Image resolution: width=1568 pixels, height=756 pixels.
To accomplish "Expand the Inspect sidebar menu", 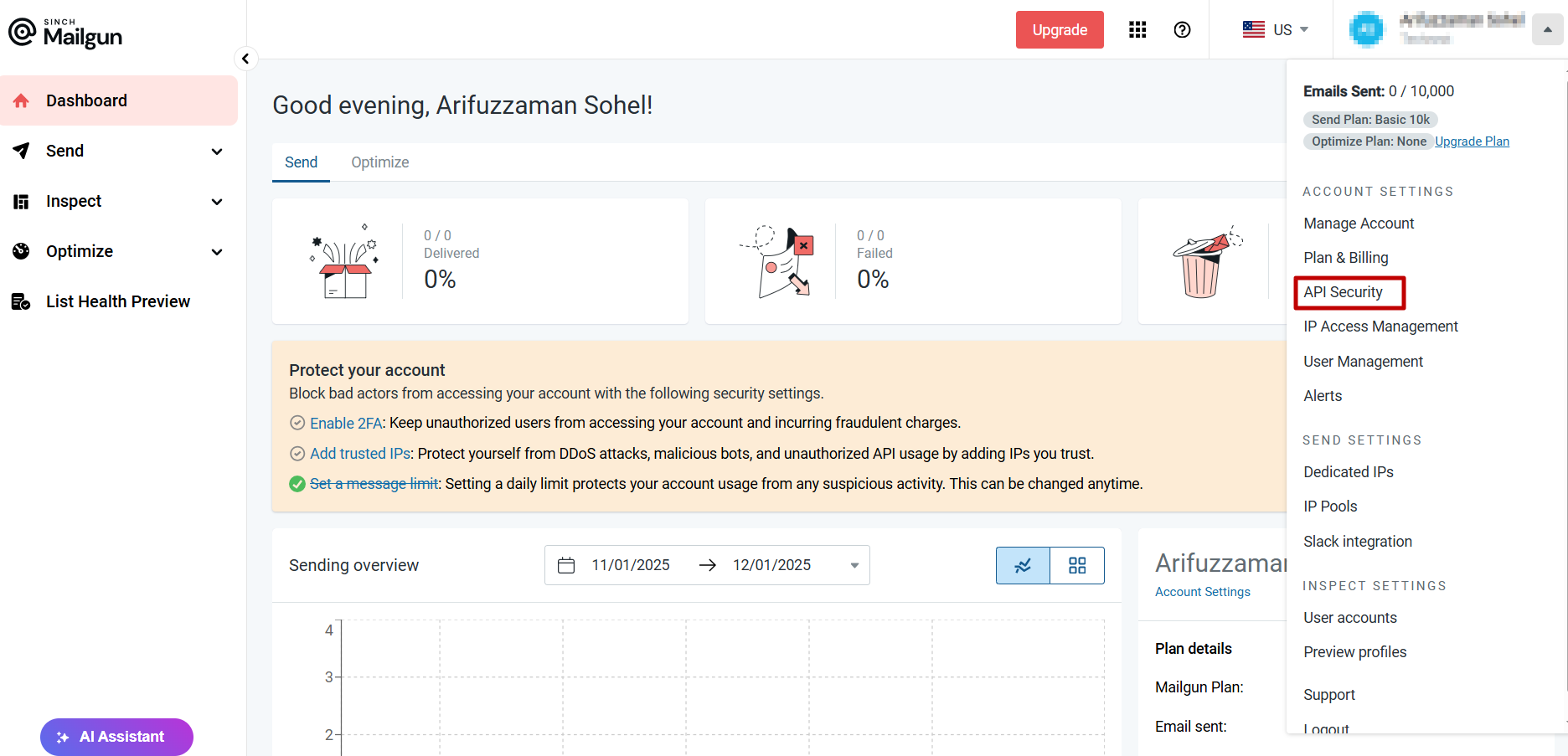I will (x=217, y=202).
